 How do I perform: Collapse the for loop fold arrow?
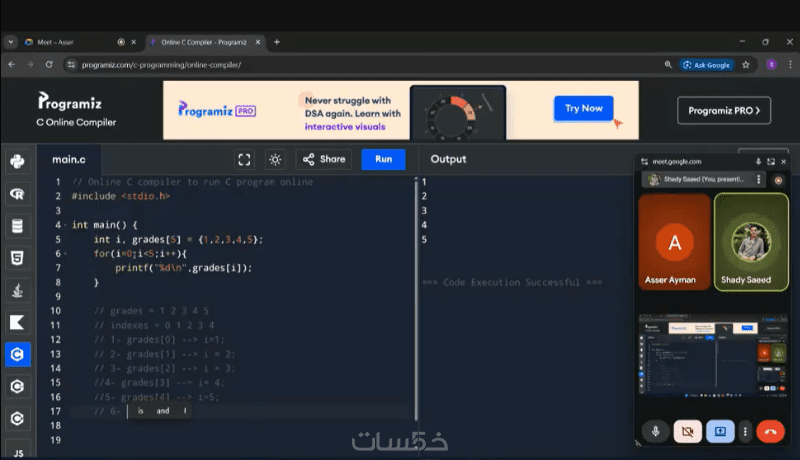pyautogui.click(x=65, y=253)
